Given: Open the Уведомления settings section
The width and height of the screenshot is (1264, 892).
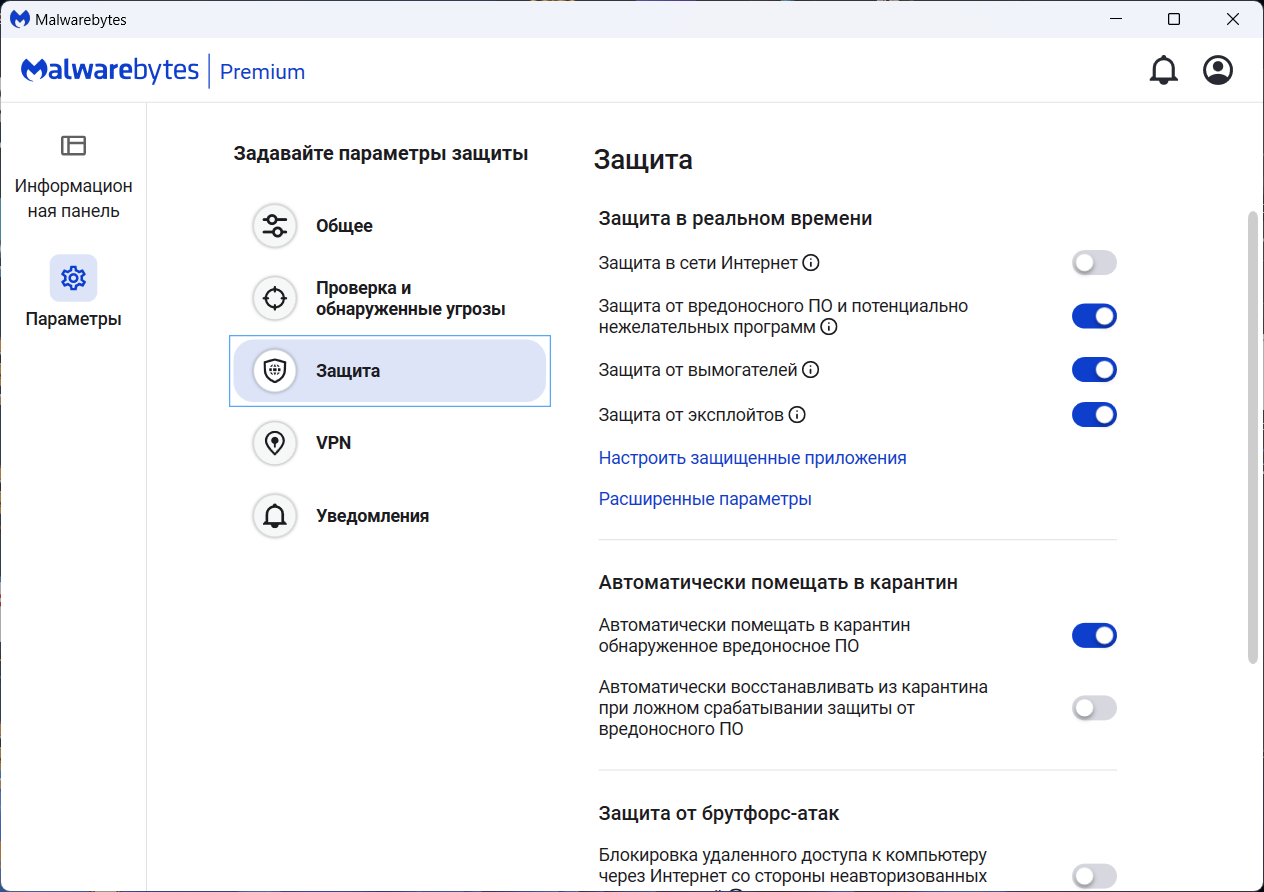Looking at the screenshot, I should (x=390, y=516).
